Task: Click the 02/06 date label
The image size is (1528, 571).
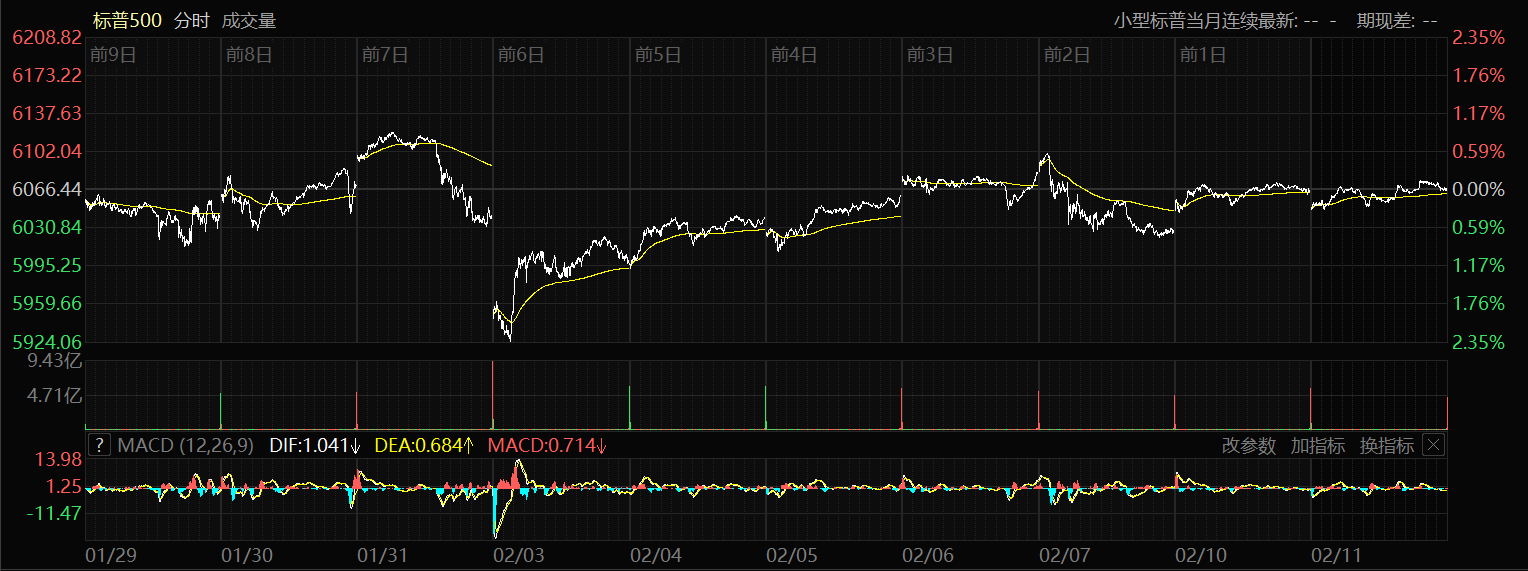Action: point(927,554)
